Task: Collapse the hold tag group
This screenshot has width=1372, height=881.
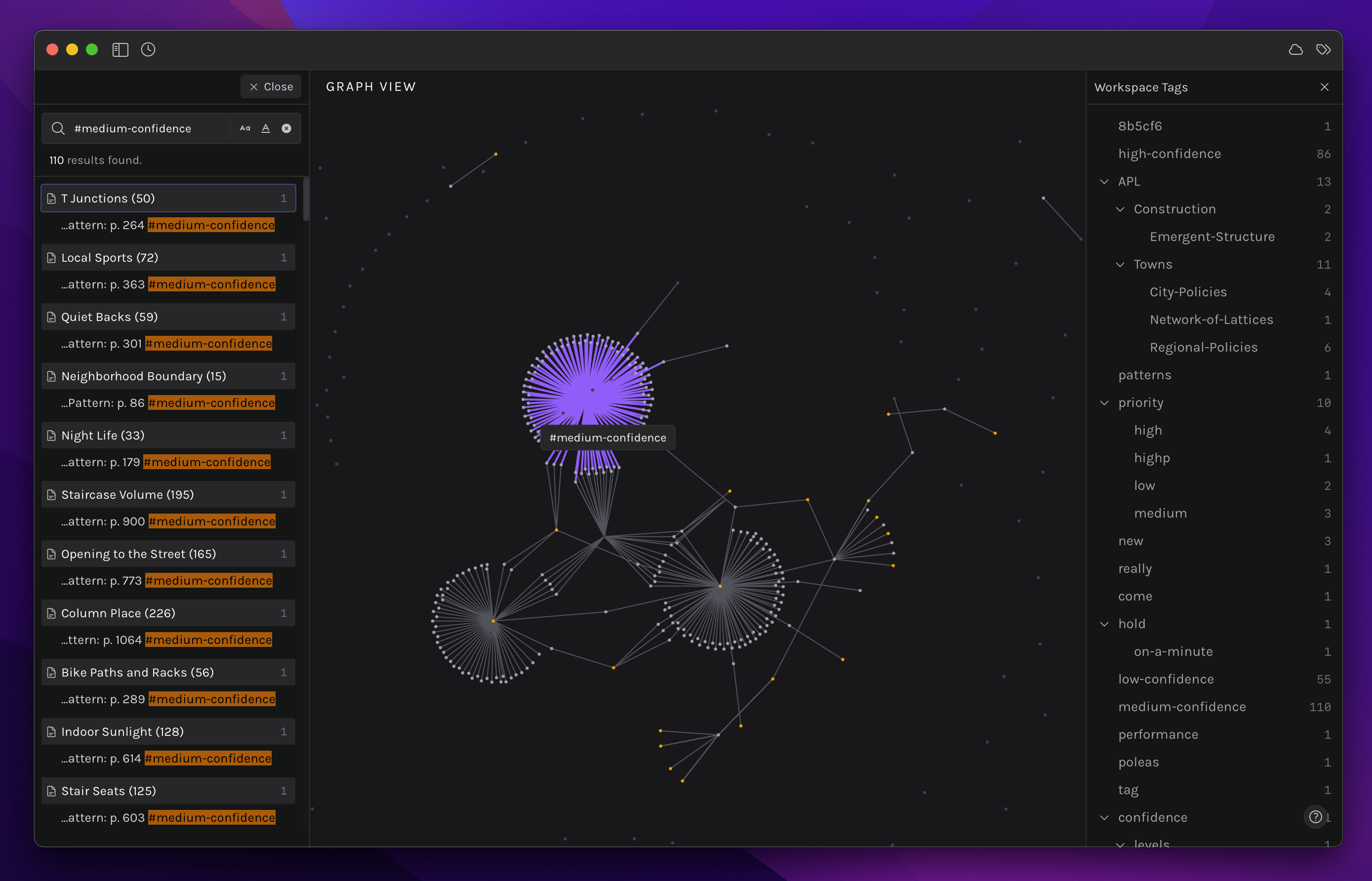Action: tap(1104, 624)
